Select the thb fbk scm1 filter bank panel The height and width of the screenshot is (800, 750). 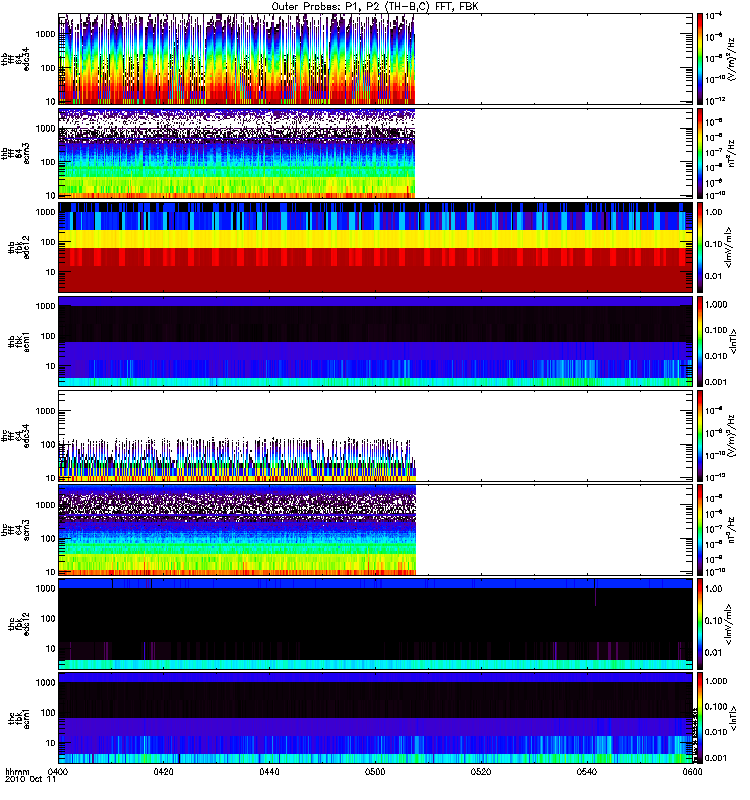tap(376, 341)
